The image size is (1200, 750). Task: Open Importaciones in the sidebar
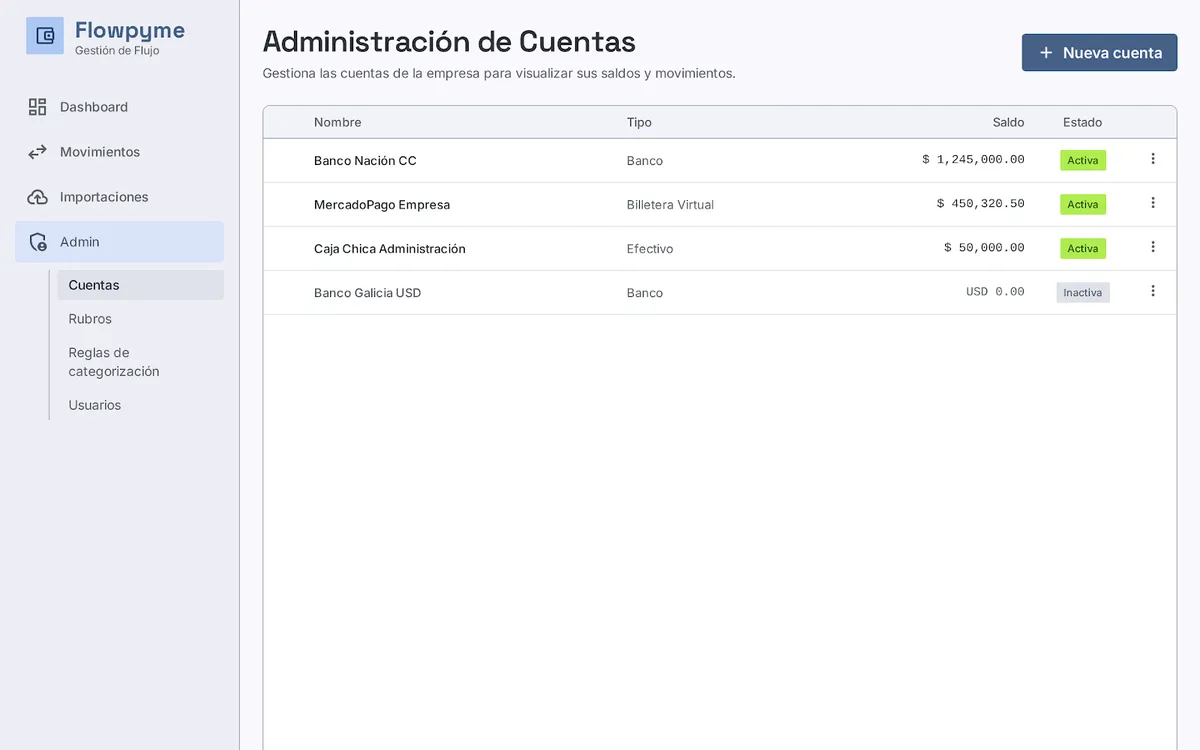119,197
